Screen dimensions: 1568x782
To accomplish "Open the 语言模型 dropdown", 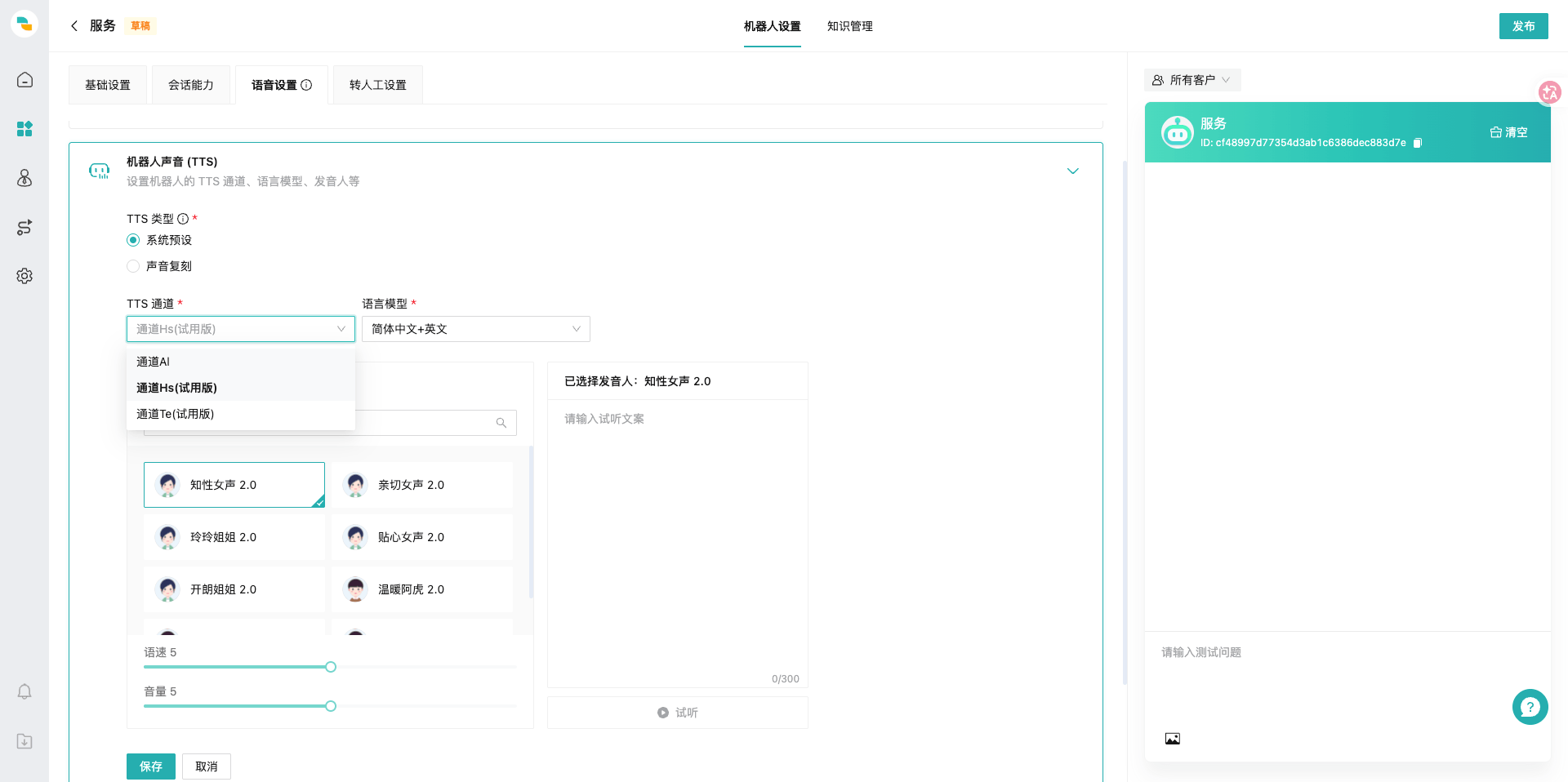I will [x=476, y=329].
